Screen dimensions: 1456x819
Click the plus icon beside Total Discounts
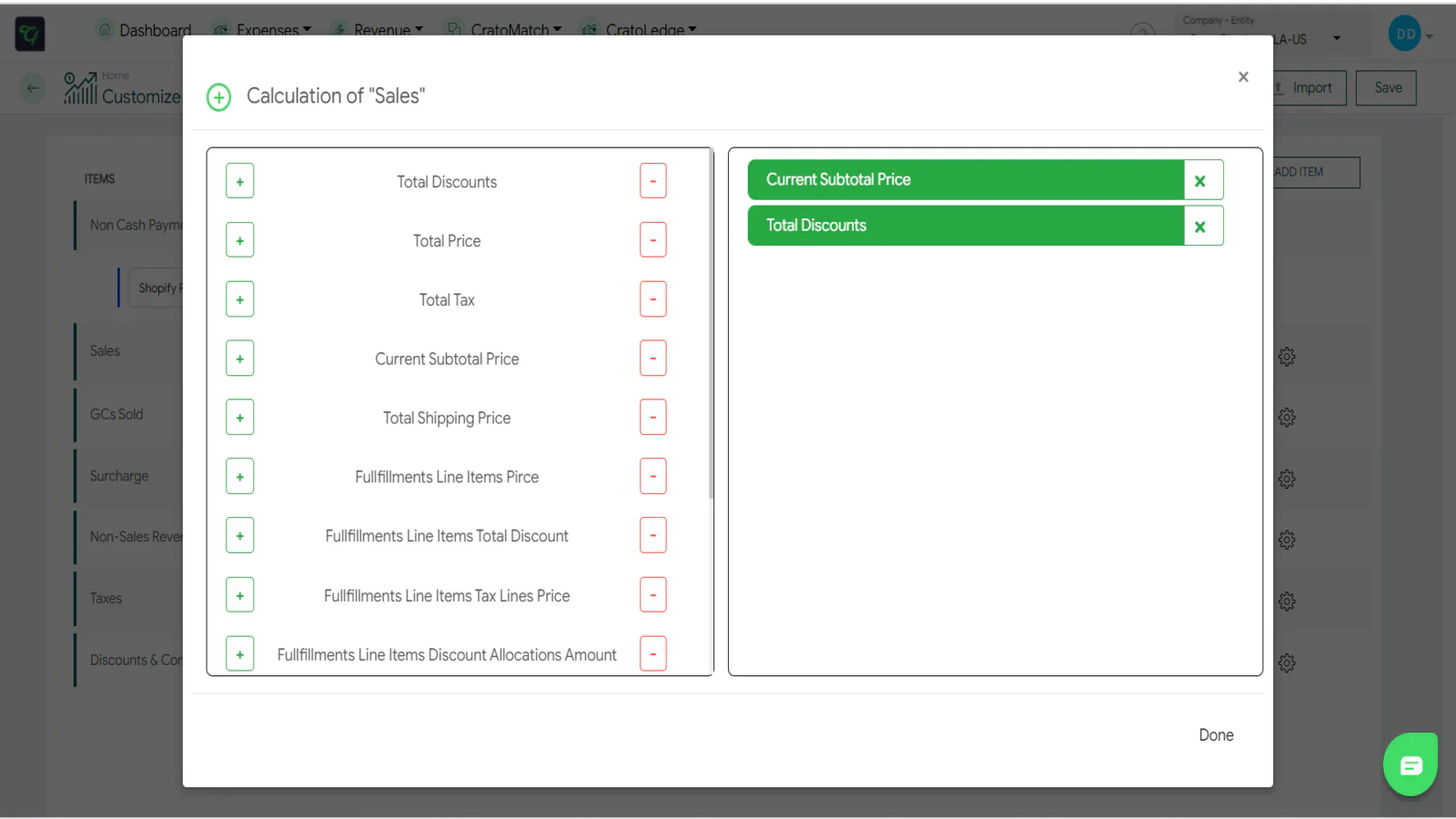pyautogui.click(x=239, y=181)
